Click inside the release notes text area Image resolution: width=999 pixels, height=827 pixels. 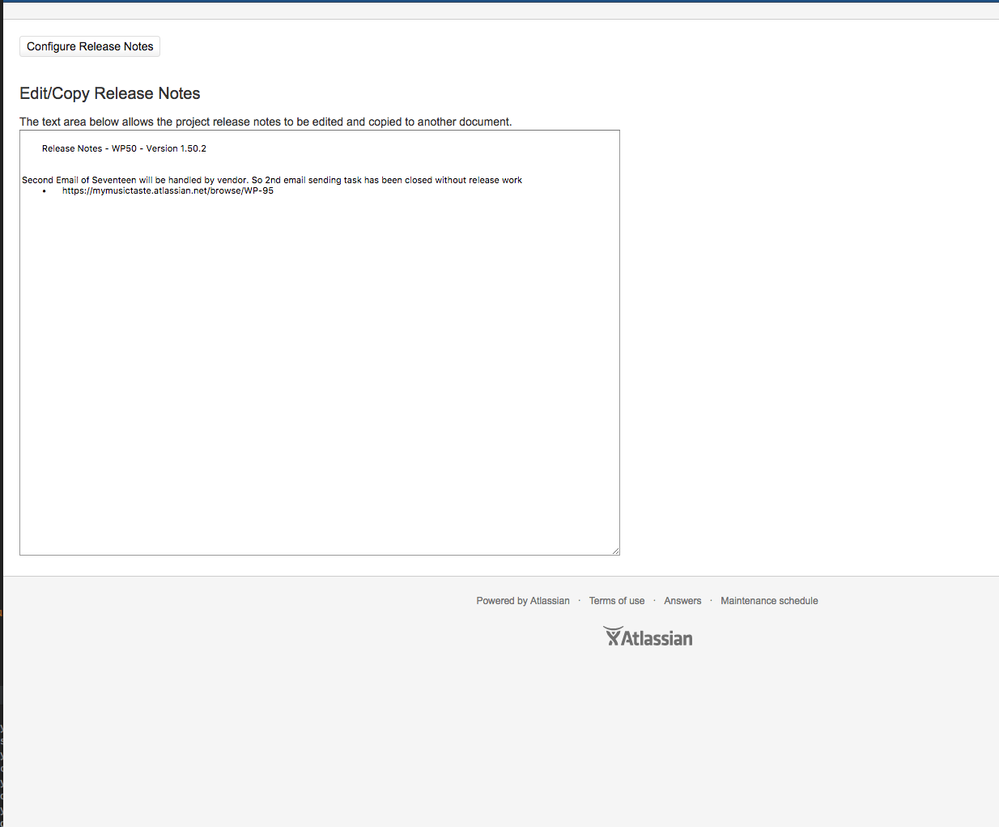319,343
